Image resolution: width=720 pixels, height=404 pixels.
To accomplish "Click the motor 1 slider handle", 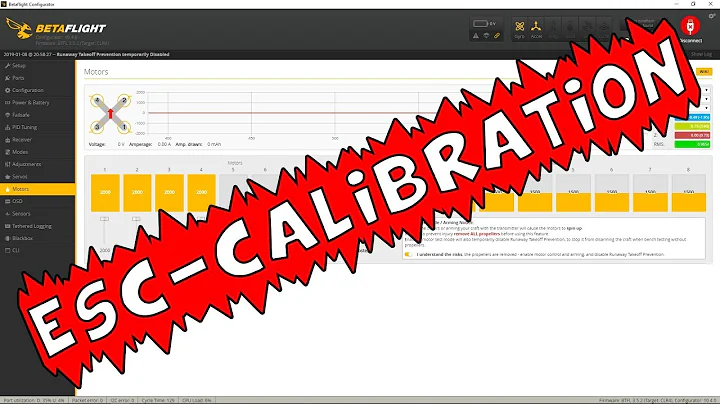I will tap(105, 219).
